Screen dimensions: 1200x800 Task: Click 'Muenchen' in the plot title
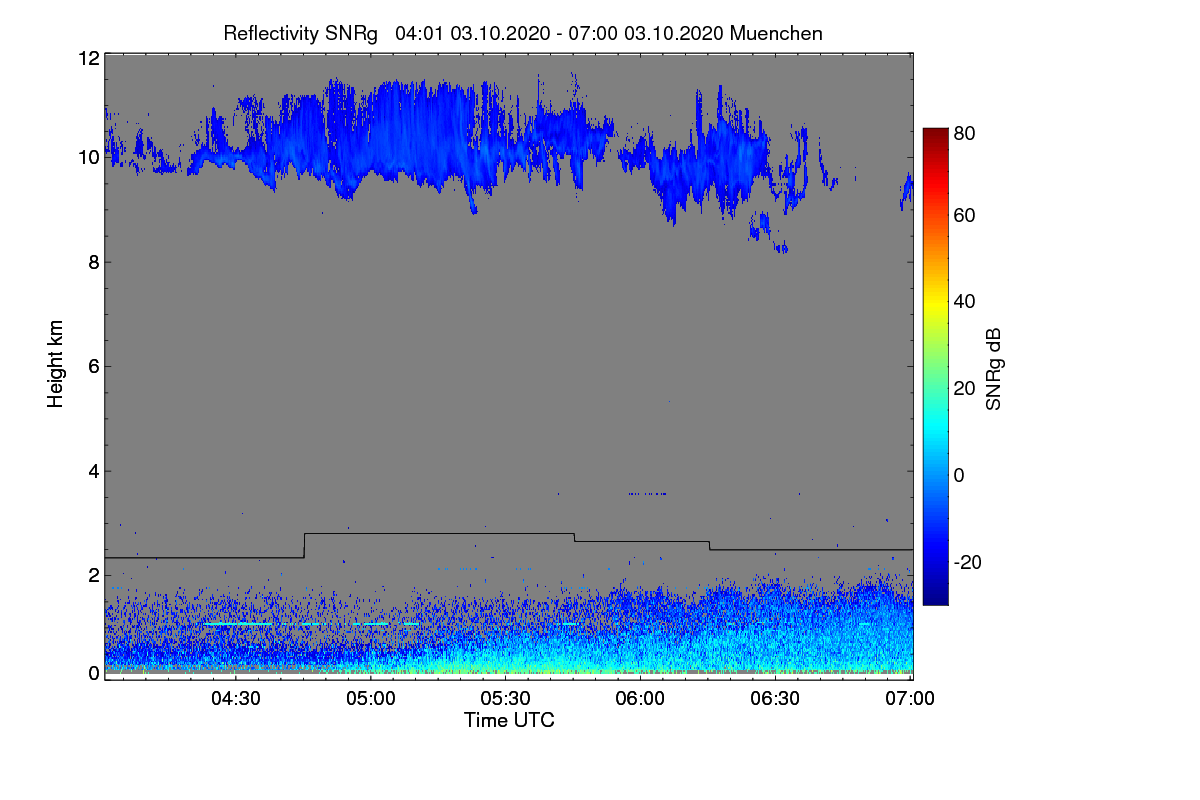777,33
